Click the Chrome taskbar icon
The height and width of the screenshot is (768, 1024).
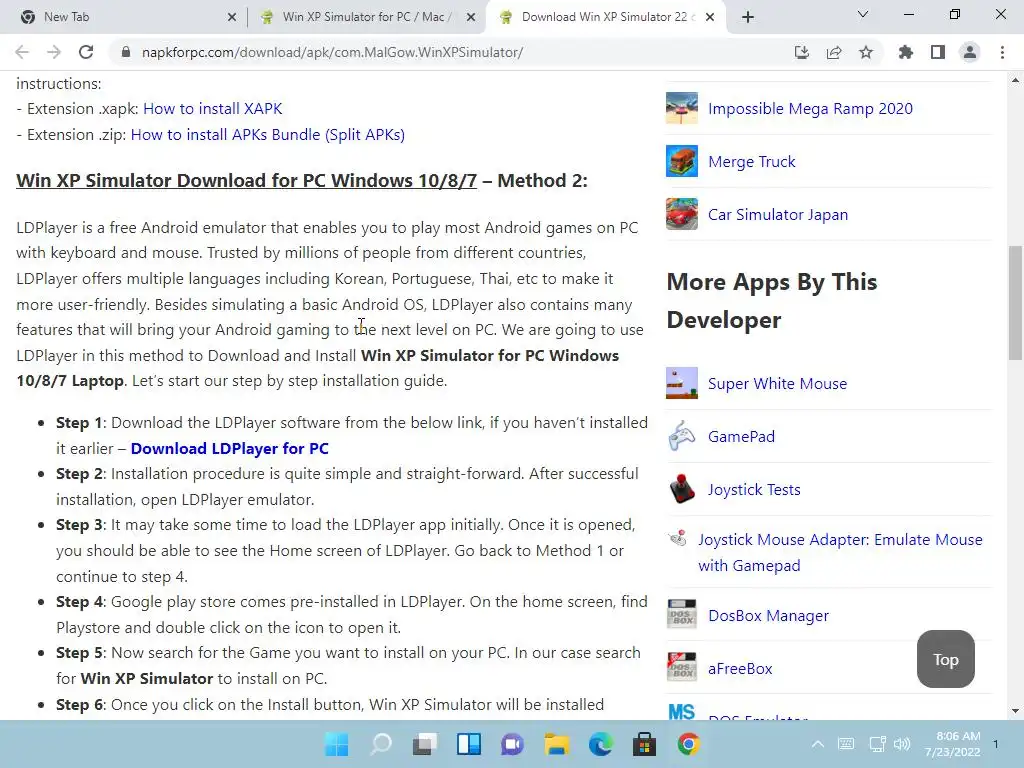(x=688, y=744)
